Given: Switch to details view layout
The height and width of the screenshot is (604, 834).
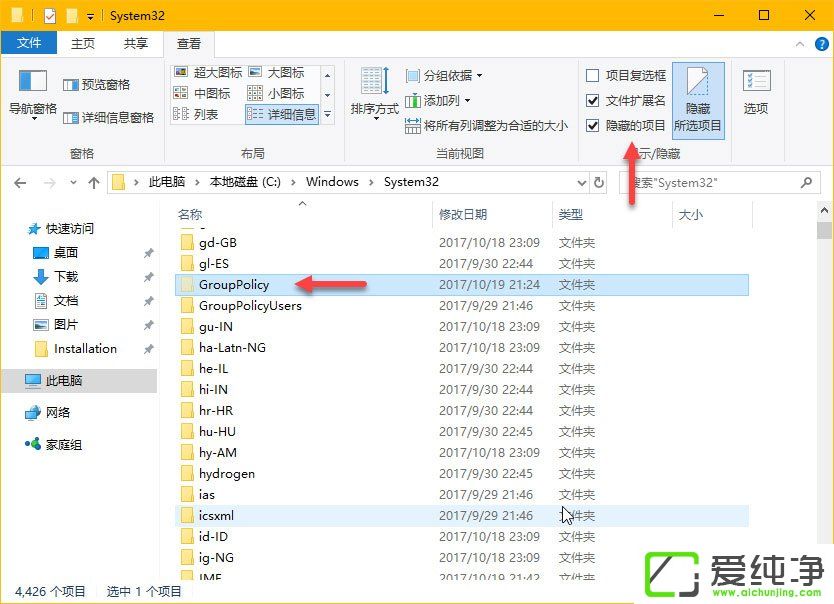Looking at the screenshot, I should pyautogui.click(x=288, y=113).
